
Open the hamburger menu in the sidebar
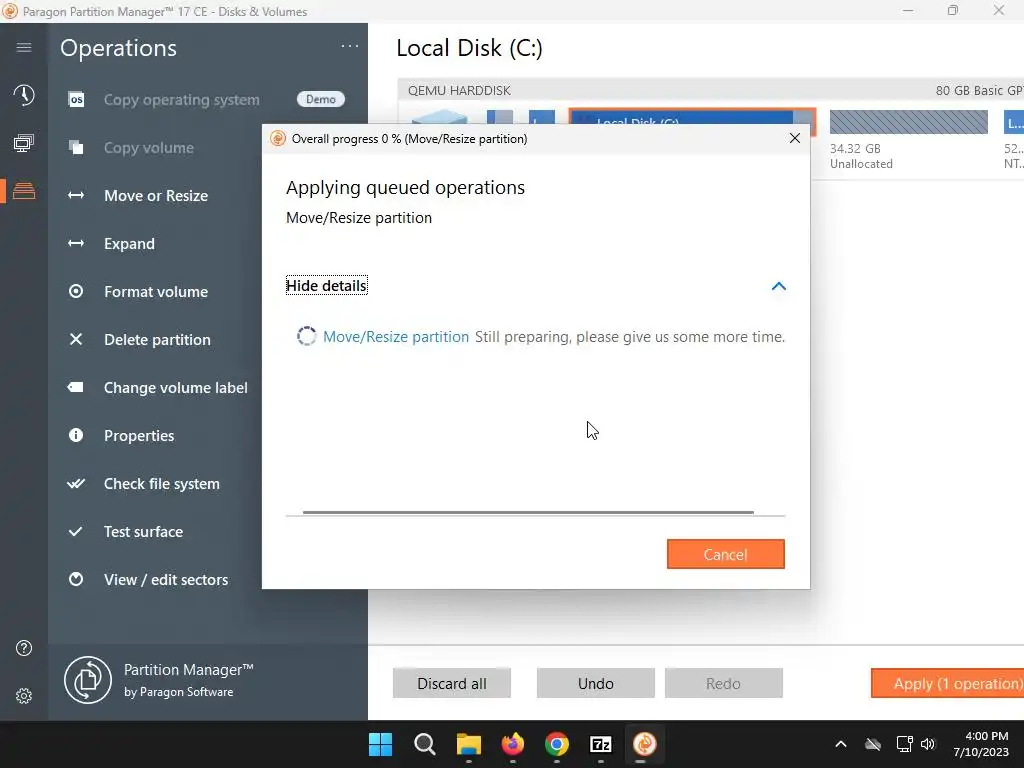point(24,48)
